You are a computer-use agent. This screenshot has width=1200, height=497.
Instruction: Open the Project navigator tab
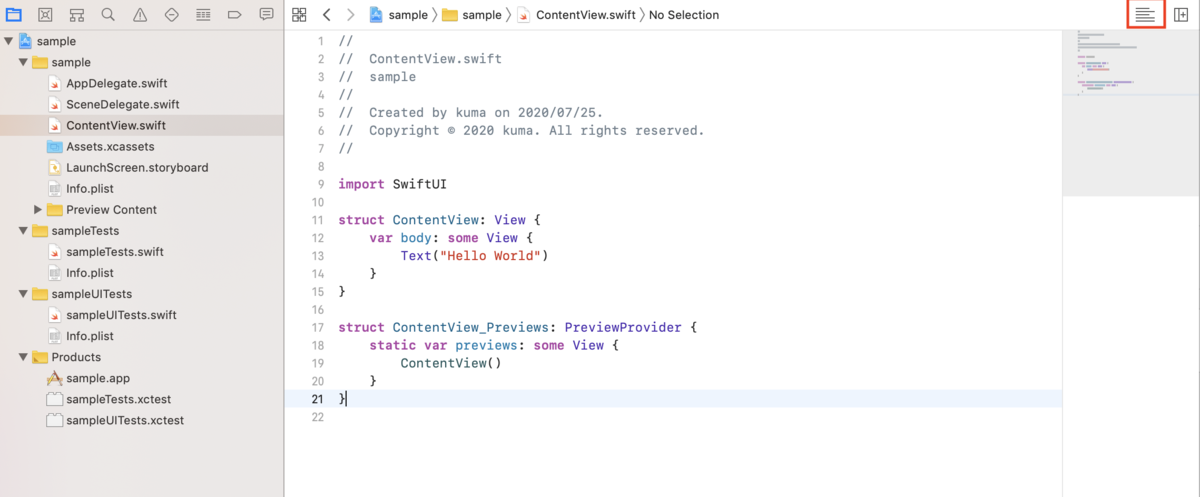13,15
